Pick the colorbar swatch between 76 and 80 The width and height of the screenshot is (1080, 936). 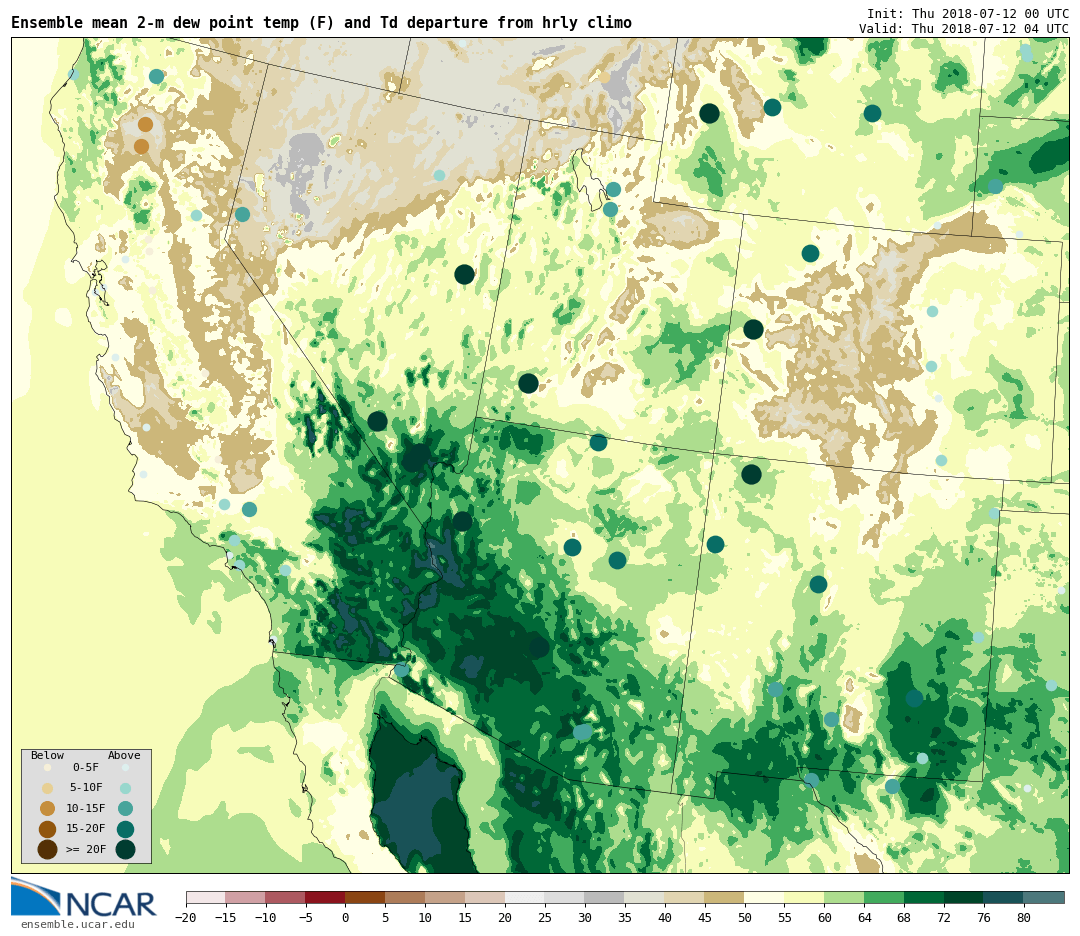(x=1003, y=897)
